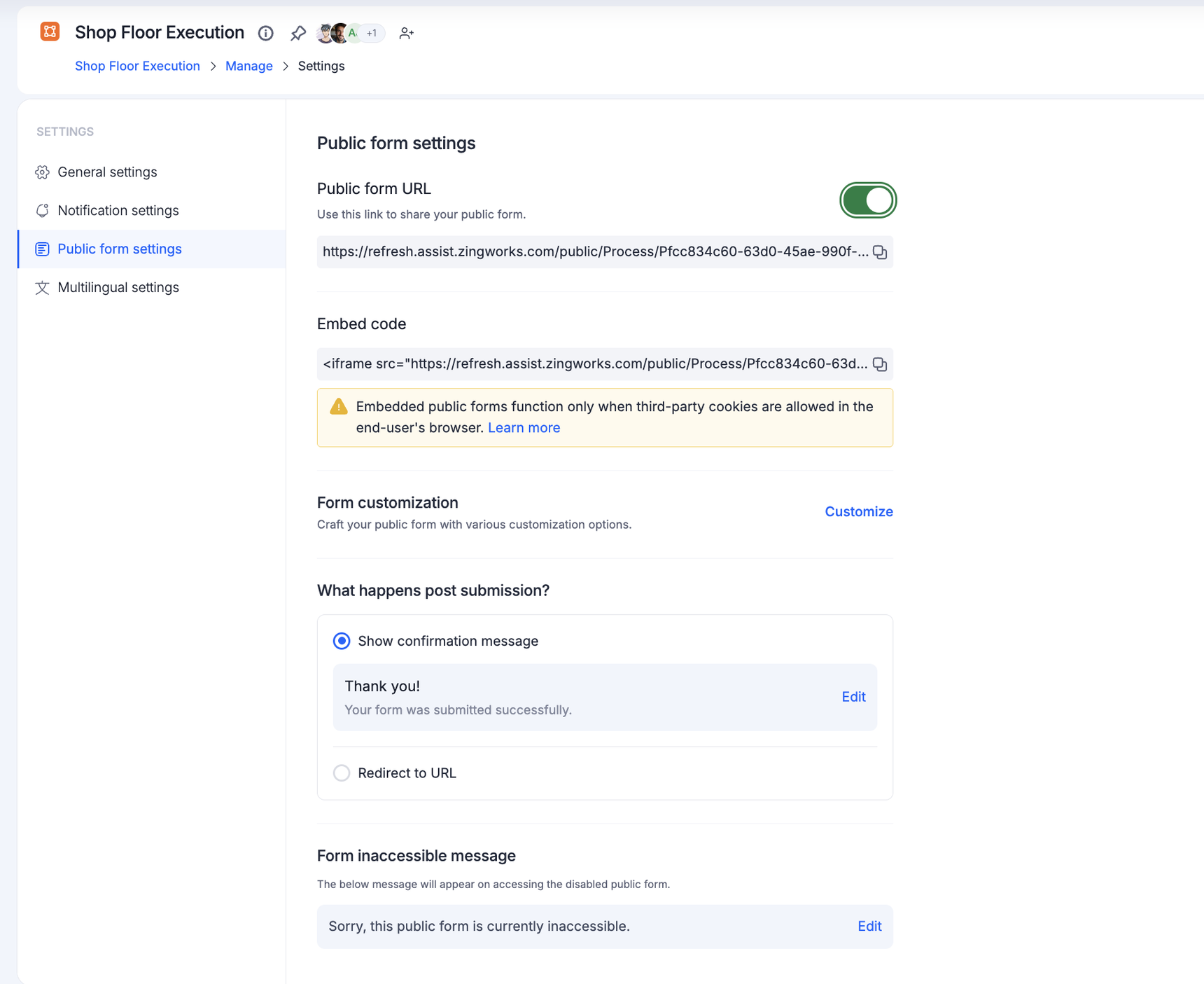
Task: Navigate to Manage breadcrumb
Action: [248, 67]
